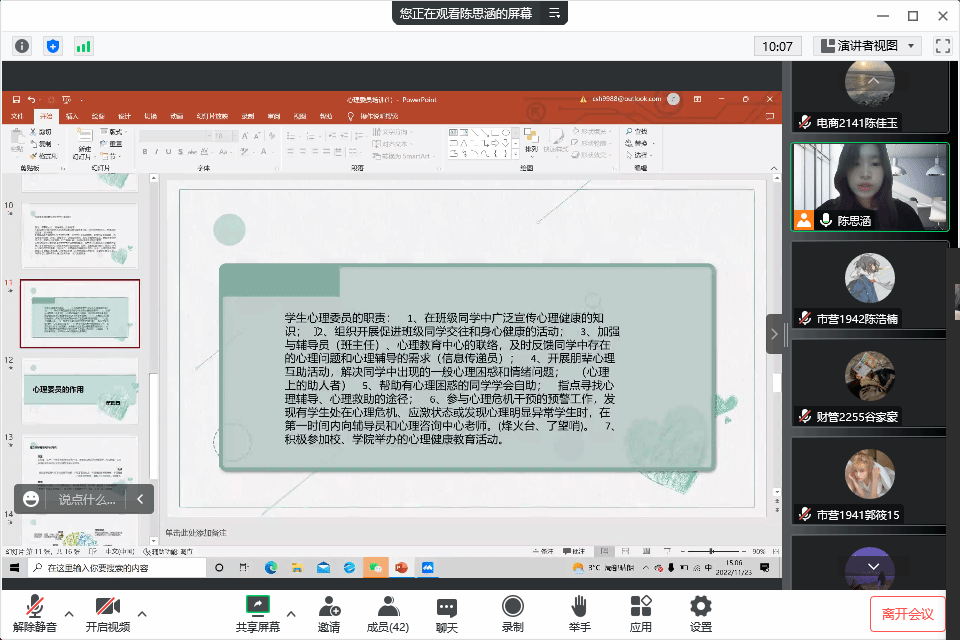Image resolution: width=960 pixels, height=640 pixels.
Task: Click the red 离开会议 button
Action: [907, 613]
